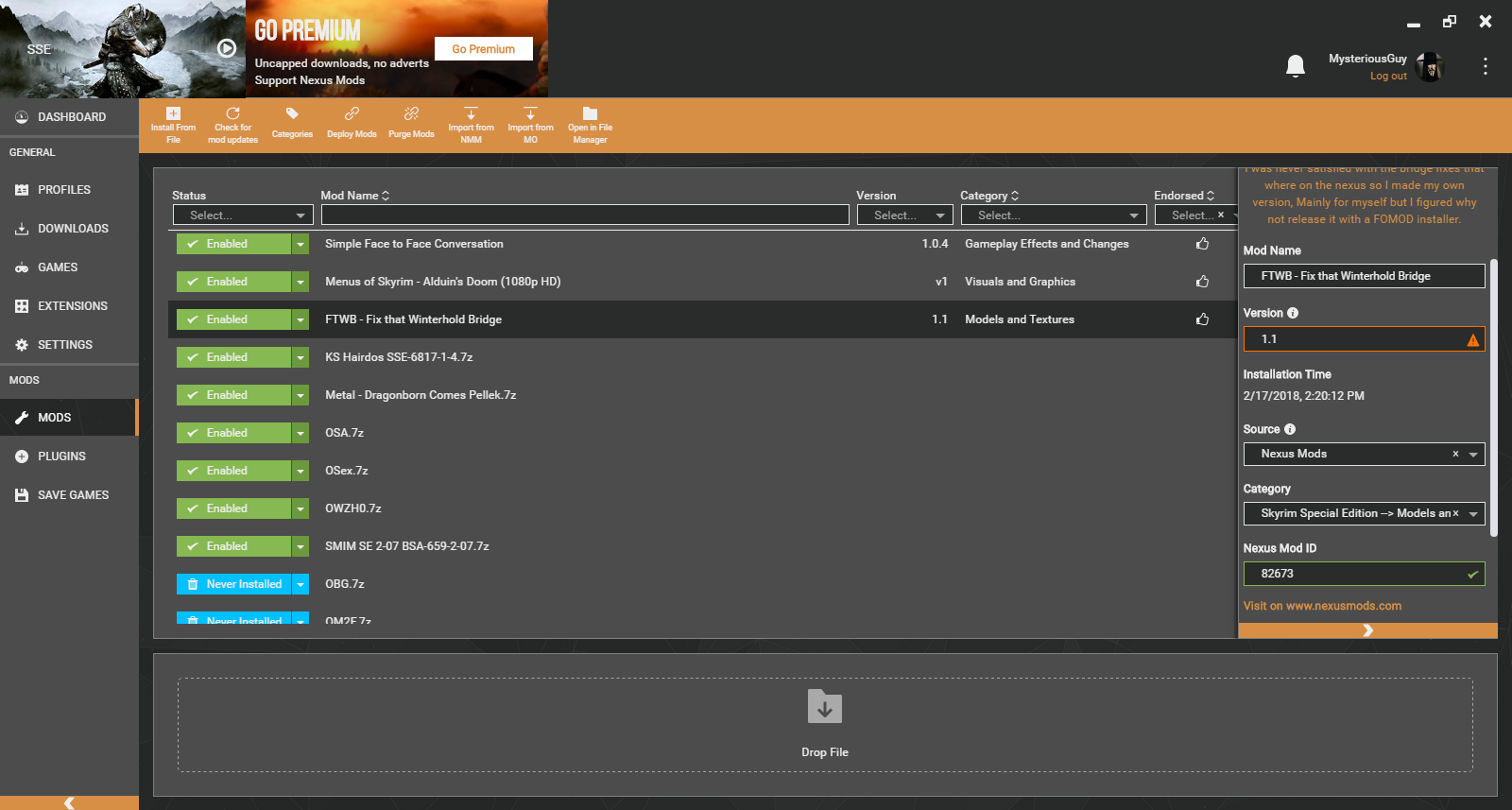Expand status options for OSA.7z
The width and height of the screenshot is (1512, 810).
tap(301, 433)
